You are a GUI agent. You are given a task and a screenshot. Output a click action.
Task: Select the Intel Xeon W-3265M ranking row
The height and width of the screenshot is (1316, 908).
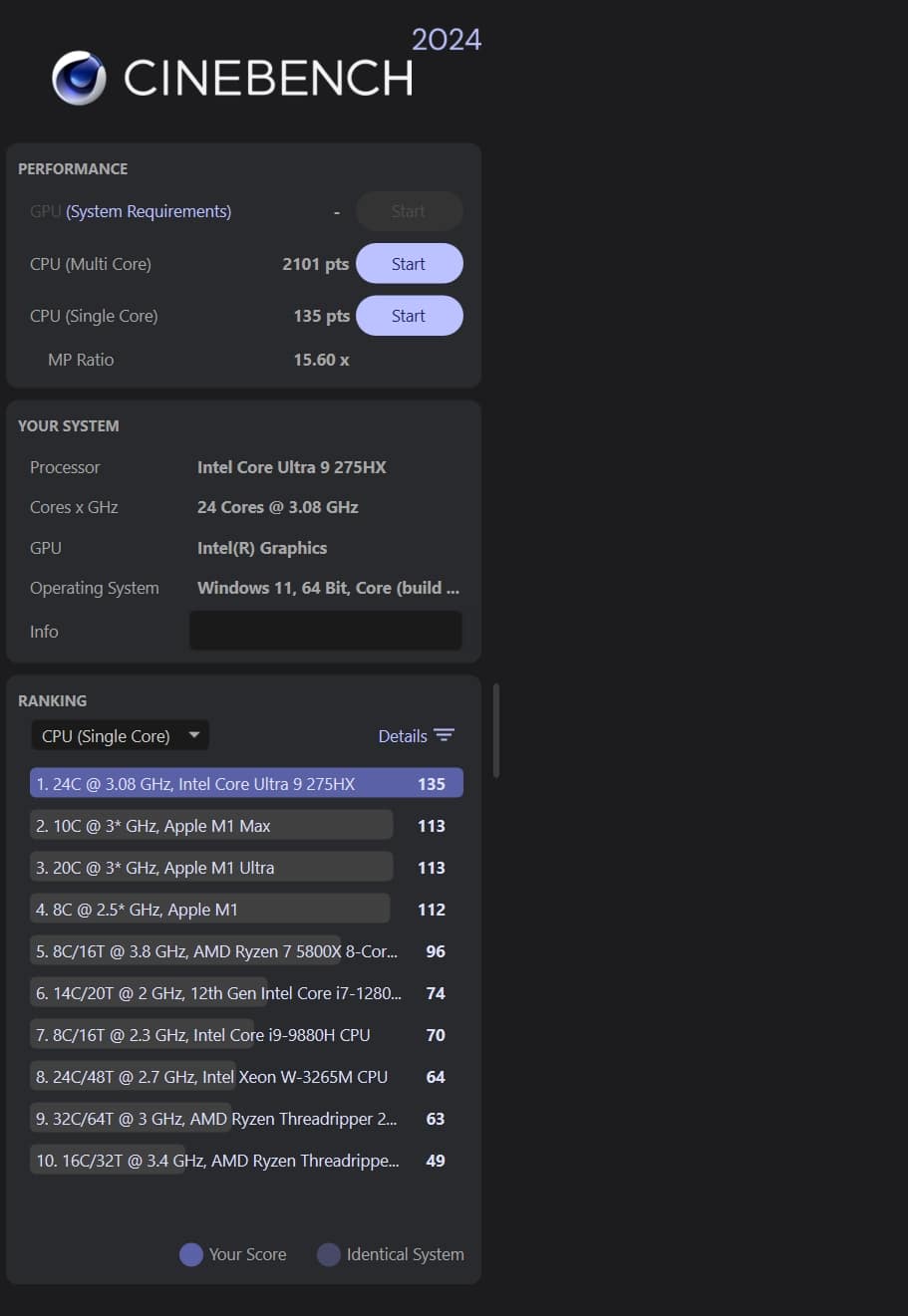point(211,1077)
